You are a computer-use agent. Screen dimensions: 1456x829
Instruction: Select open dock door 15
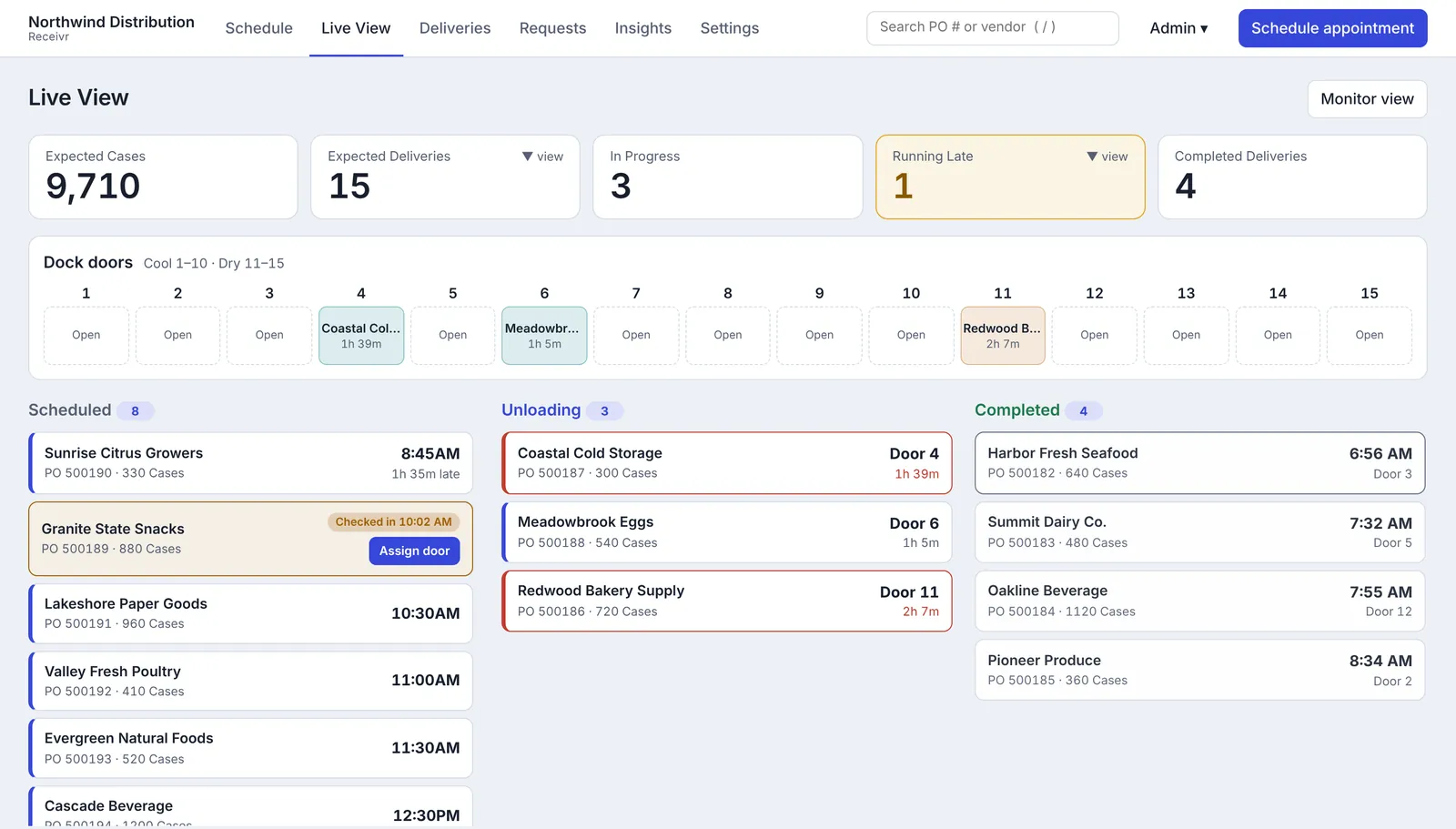point(1370,335)
